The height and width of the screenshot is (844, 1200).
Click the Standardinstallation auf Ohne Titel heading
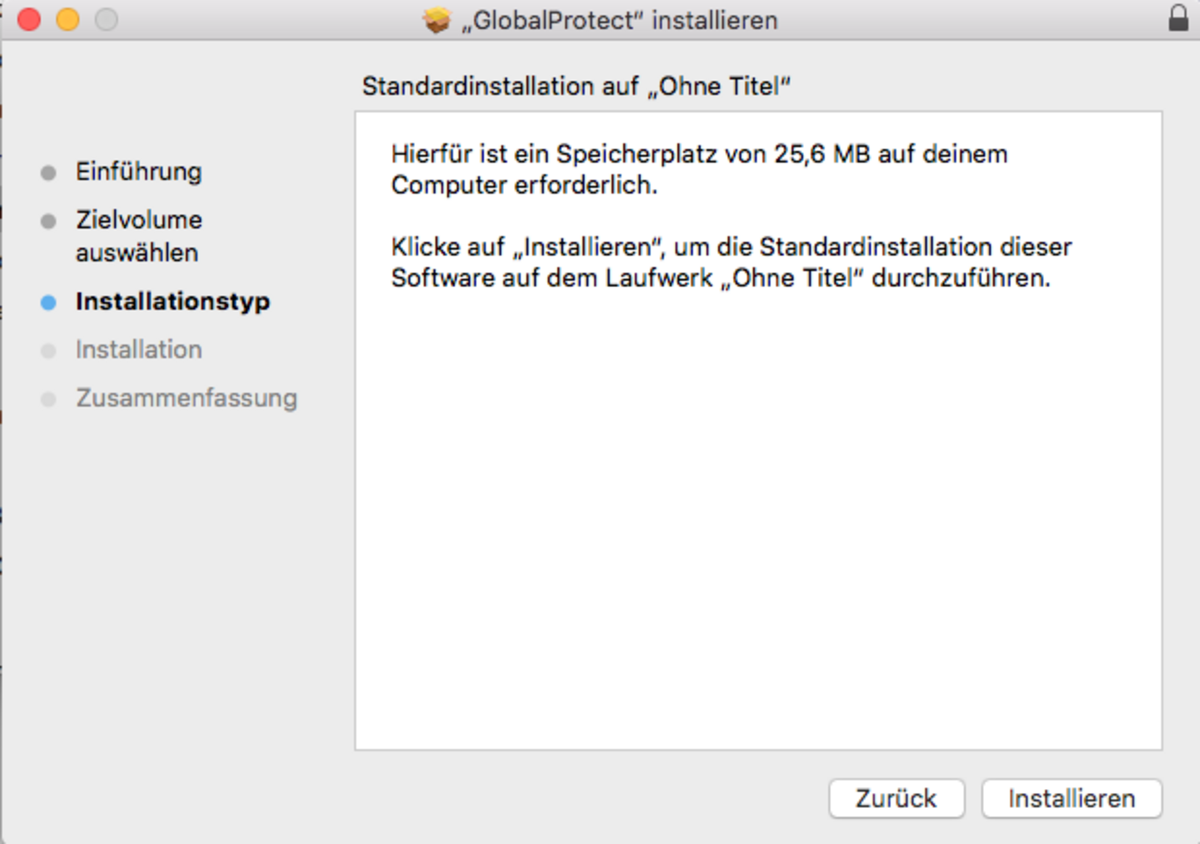[576, 86]
